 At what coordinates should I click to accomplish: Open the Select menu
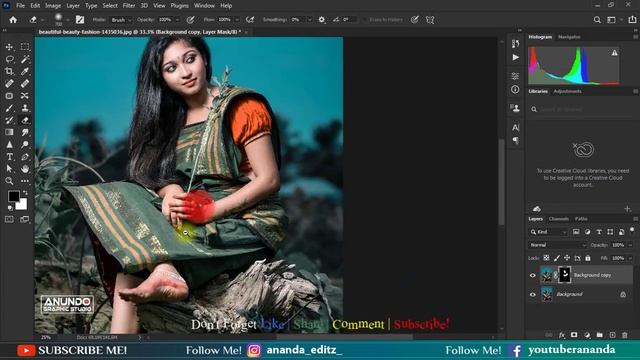point(110,6)
